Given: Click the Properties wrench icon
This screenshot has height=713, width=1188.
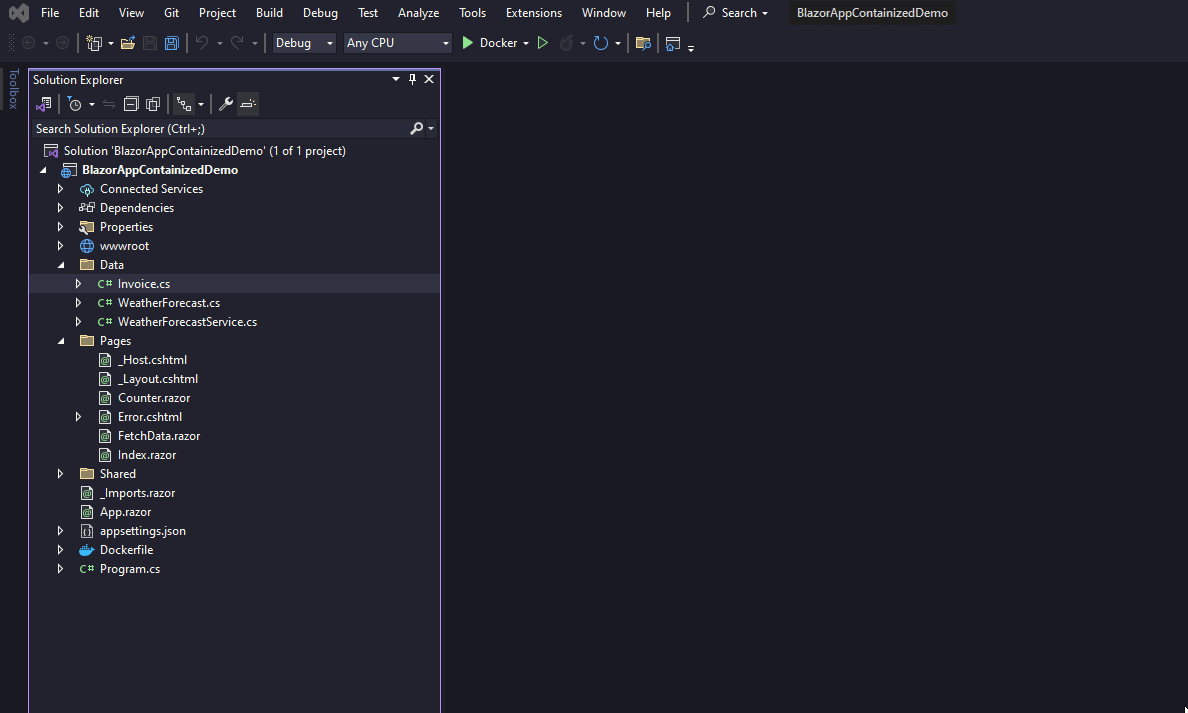Looking at the screenshot, I should 226,104.
